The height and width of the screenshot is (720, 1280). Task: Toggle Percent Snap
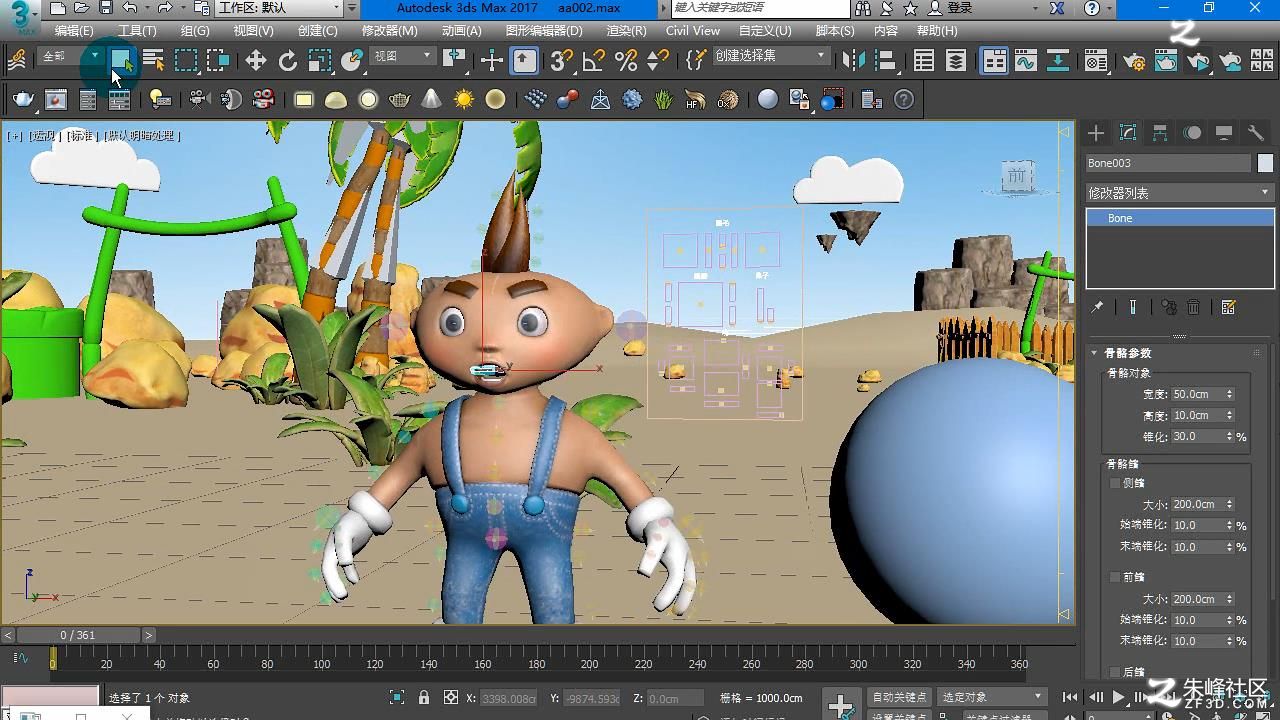(x=626, y=61)
